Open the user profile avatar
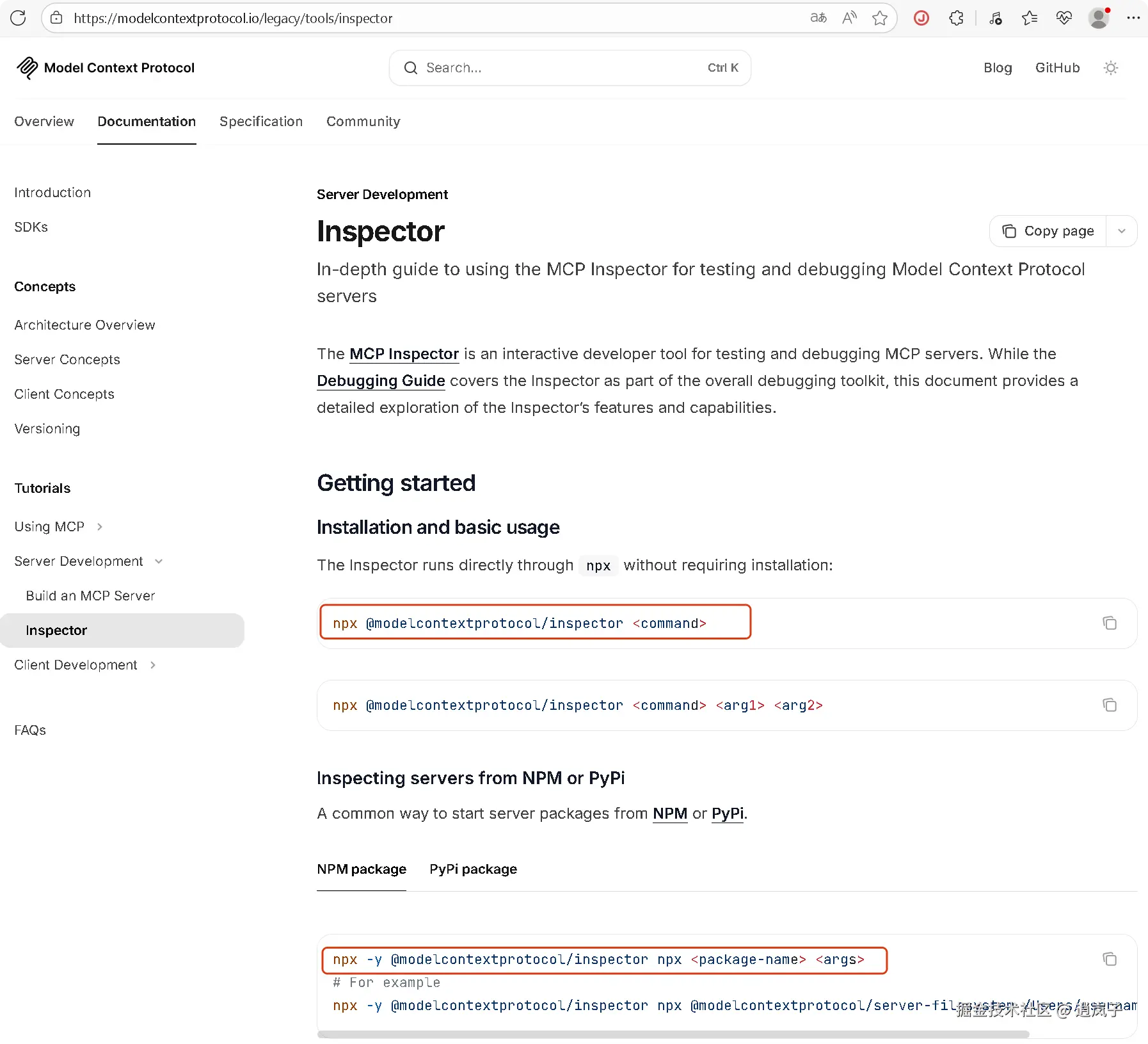1148x1044 pixels. coord(1099,18)
